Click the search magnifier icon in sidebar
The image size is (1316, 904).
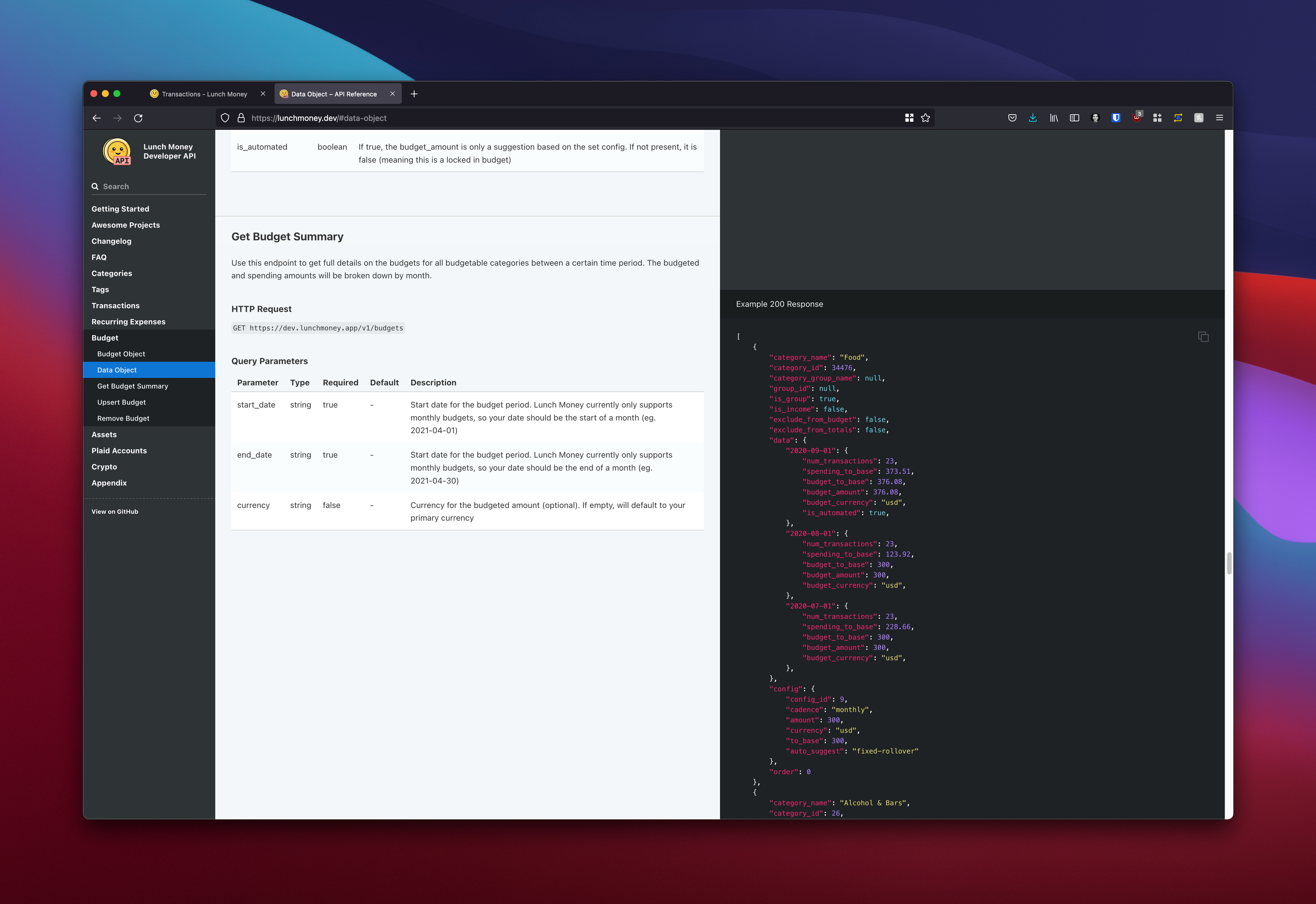95,186
